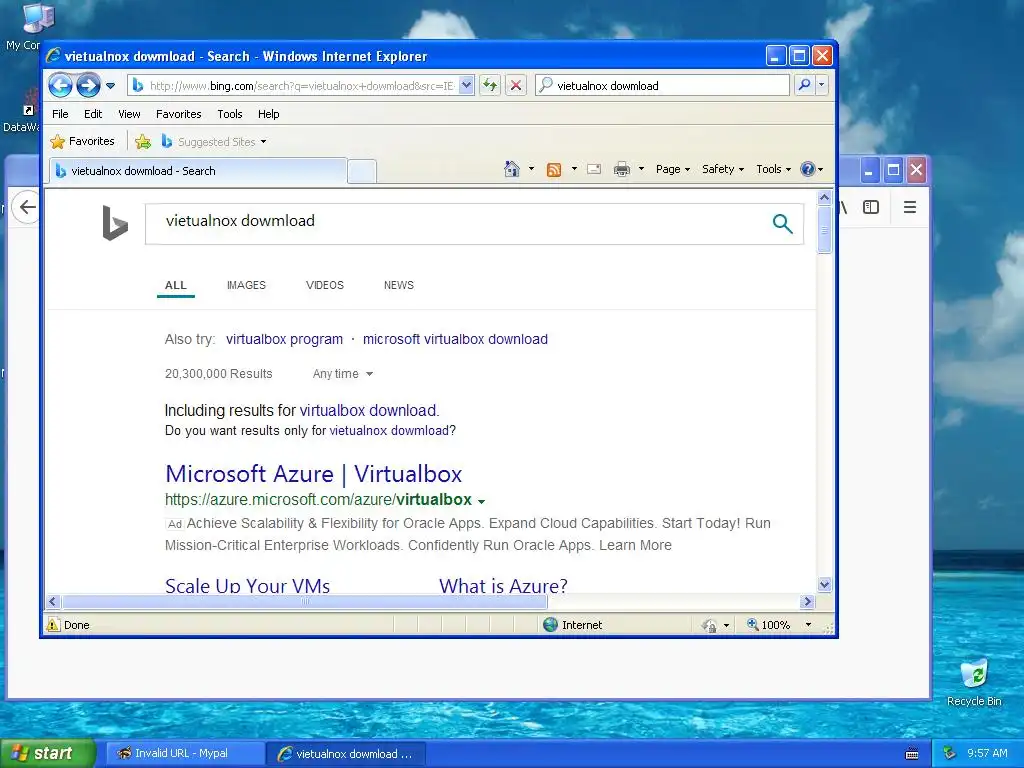This screenshot has width=1024, height=768.
Task: Click vertical scrollbar up arrow
Action: pyautogui.click(x=824, y=197)
